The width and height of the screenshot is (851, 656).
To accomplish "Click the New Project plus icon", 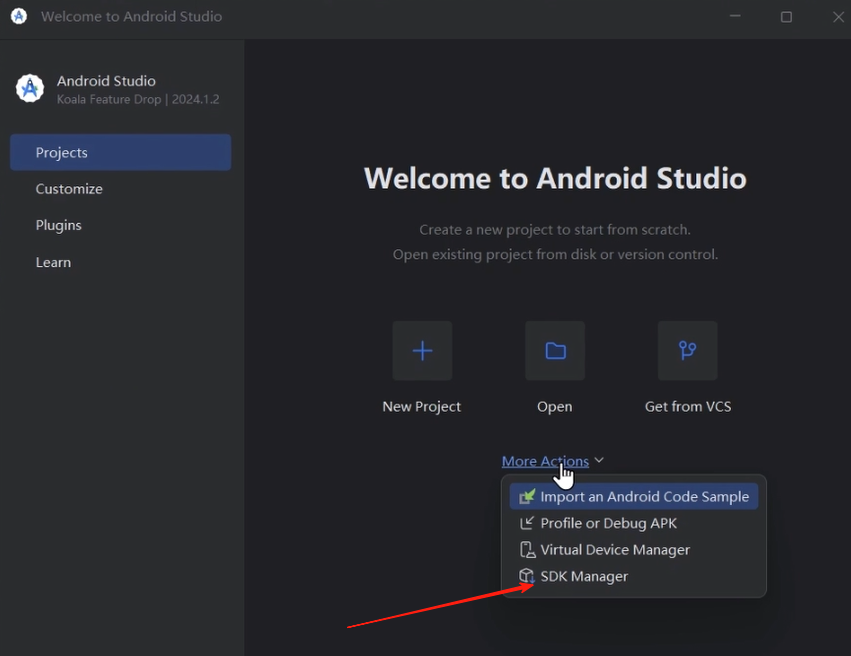I will click(x=422, y=351).
